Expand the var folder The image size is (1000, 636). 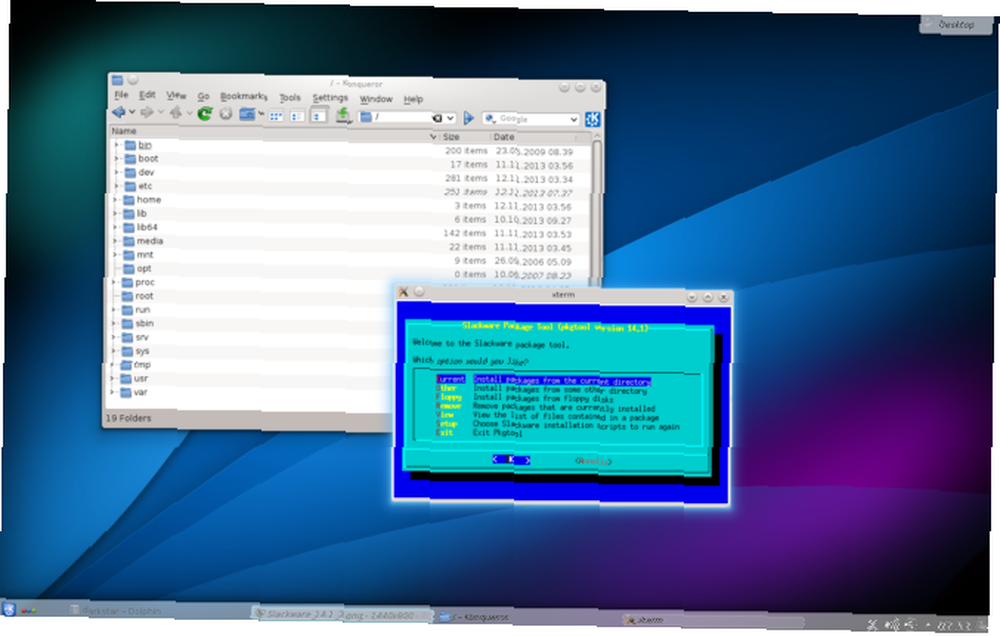click(113, 392)
